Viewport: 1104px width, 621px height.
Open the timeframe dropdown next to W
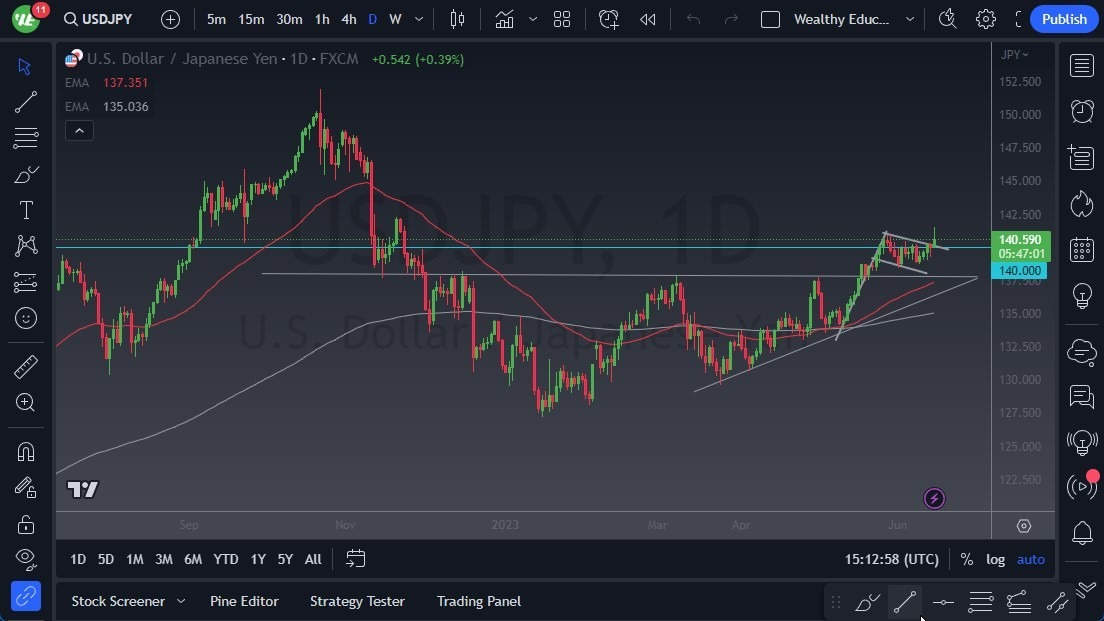click(418, 19)
